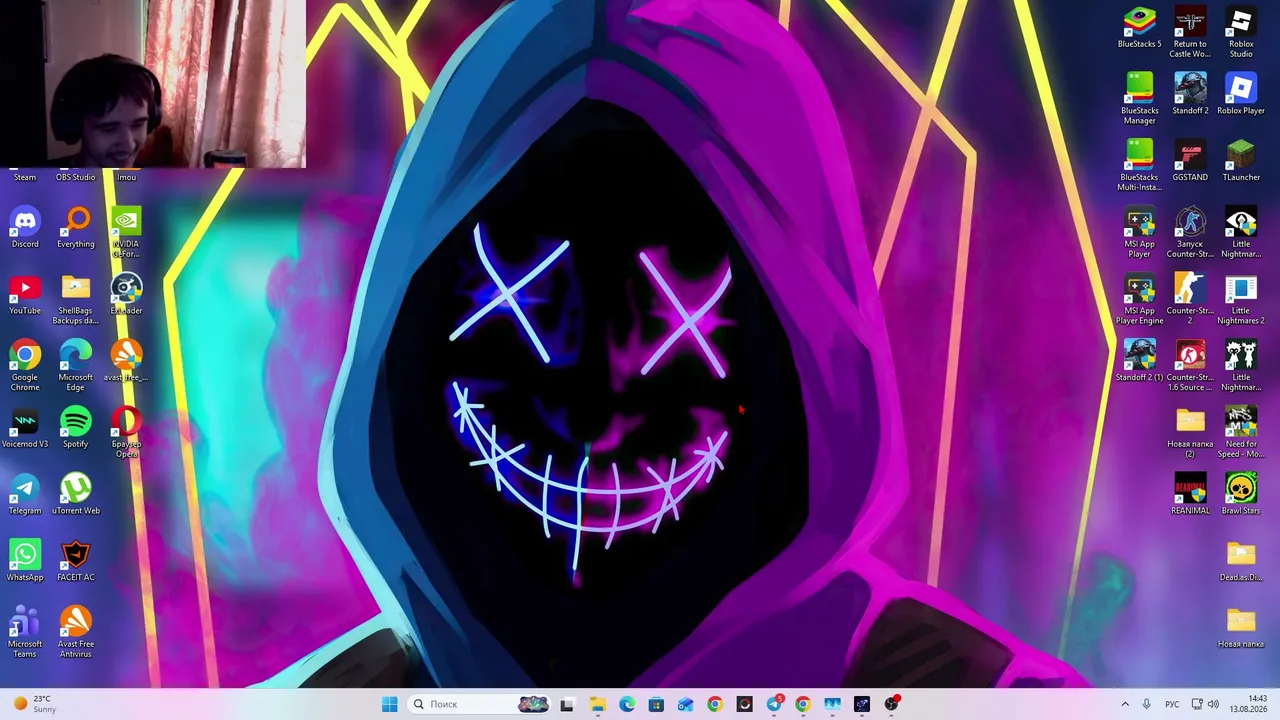Select the TLauncher Minecraft icon
1280x720 pixels.
pos(1241,161)
